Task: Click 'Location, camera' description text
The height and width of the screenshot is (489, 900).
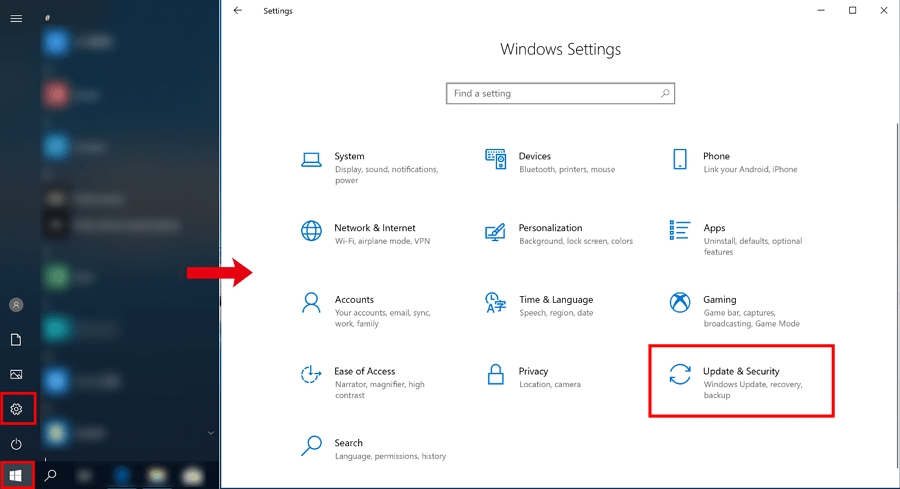Action: coord(550,385)
